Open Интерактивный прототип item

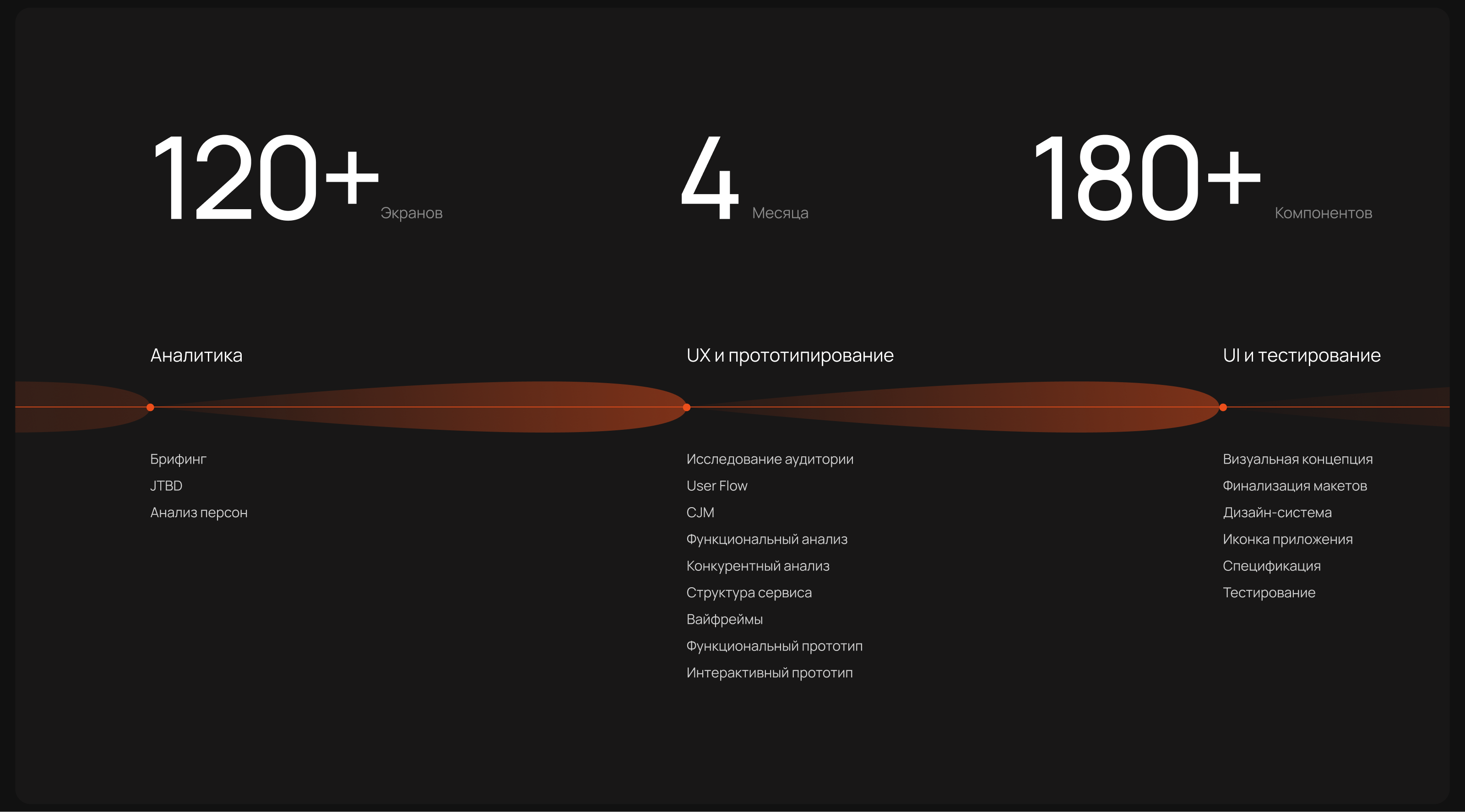pos(769,673)
